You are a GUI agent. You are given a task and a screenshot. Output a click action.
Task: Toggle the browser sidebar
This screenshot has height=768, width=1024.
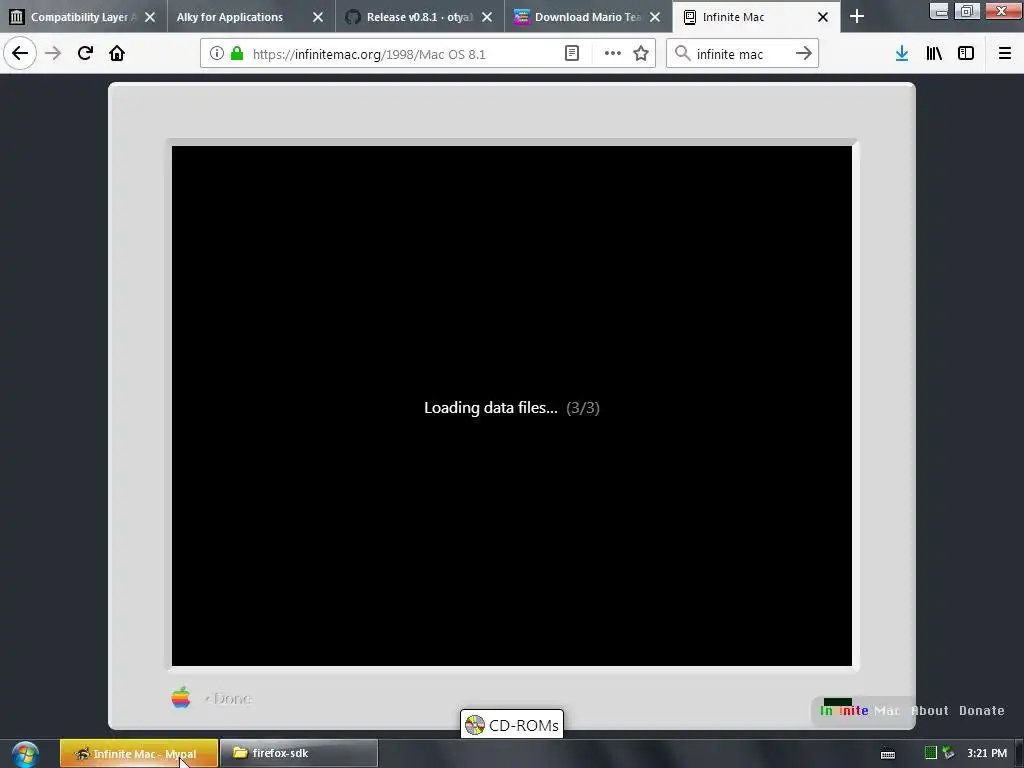[x=966, y=54]
